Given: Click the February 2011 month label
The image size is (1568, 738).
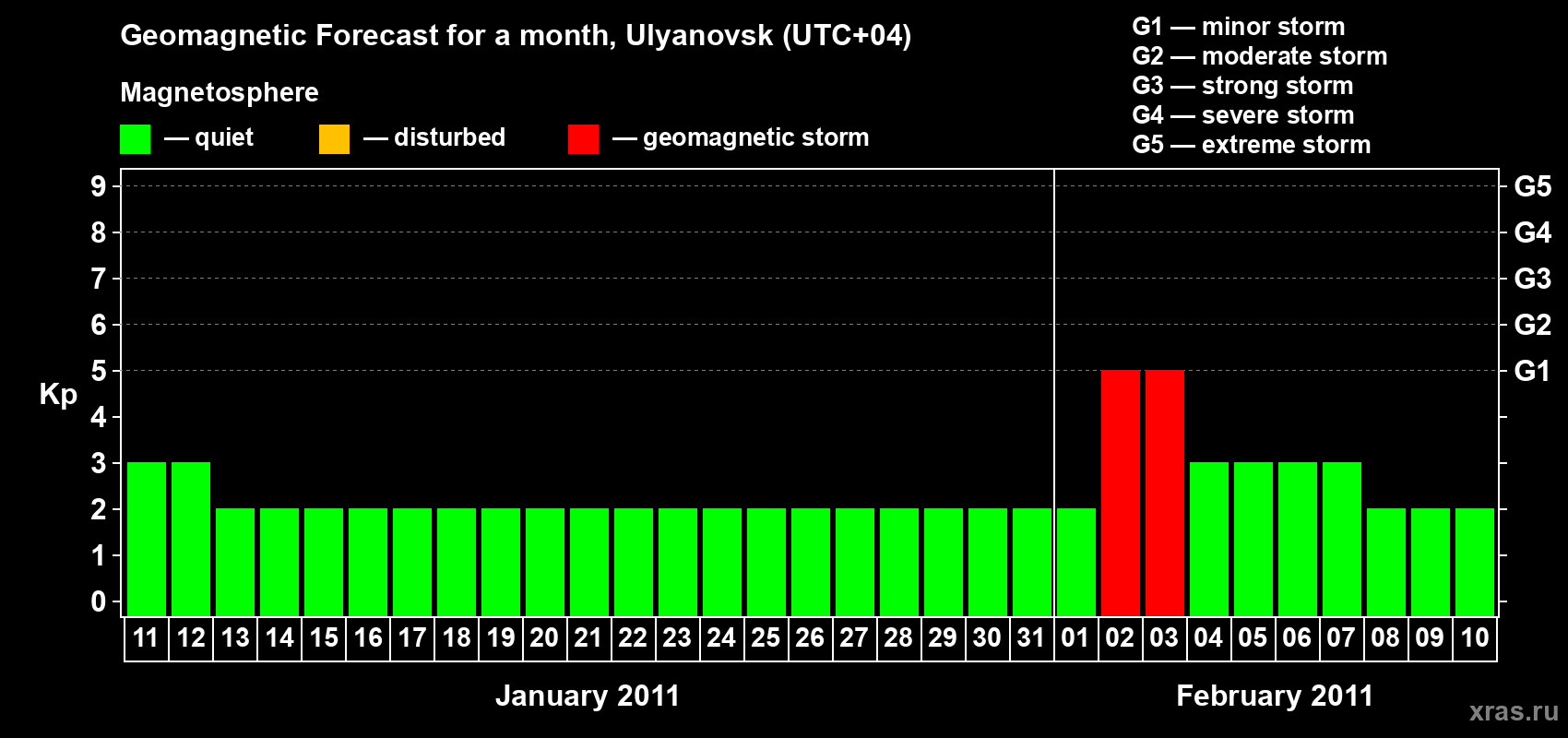Looking at the screenshot, I should point(1275,696).
